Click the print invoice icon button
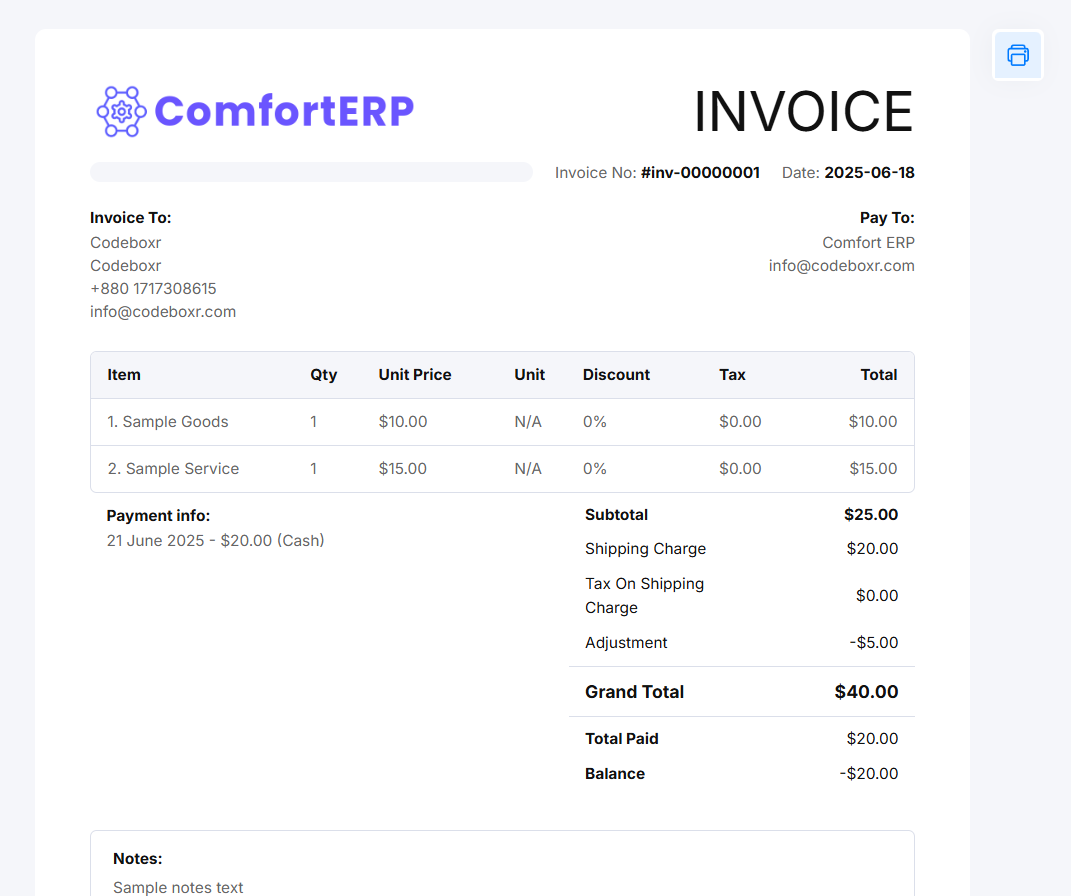 coord(1018,55)
